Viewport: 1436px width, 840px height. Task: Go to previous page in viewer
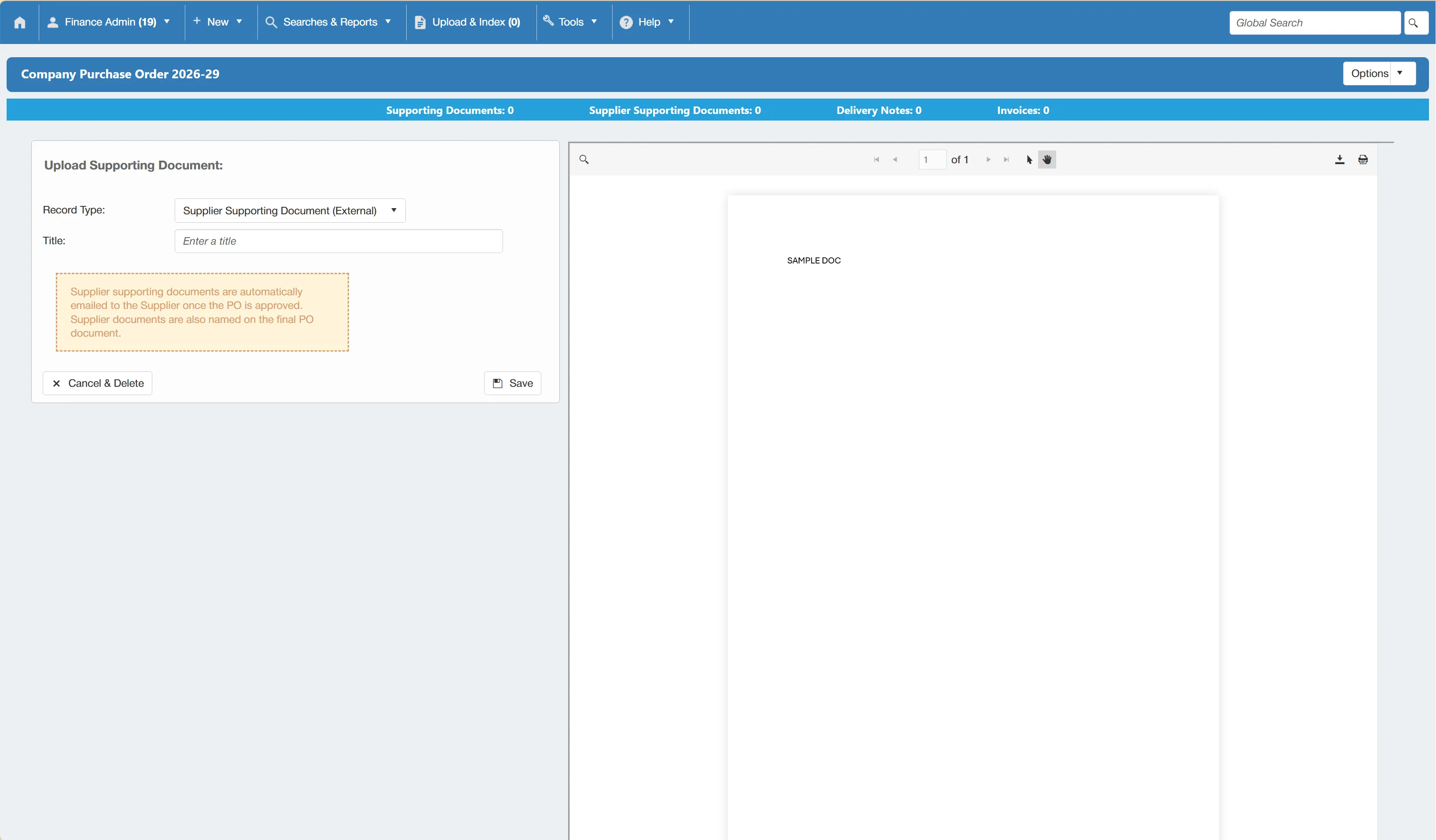click(895, 160)
